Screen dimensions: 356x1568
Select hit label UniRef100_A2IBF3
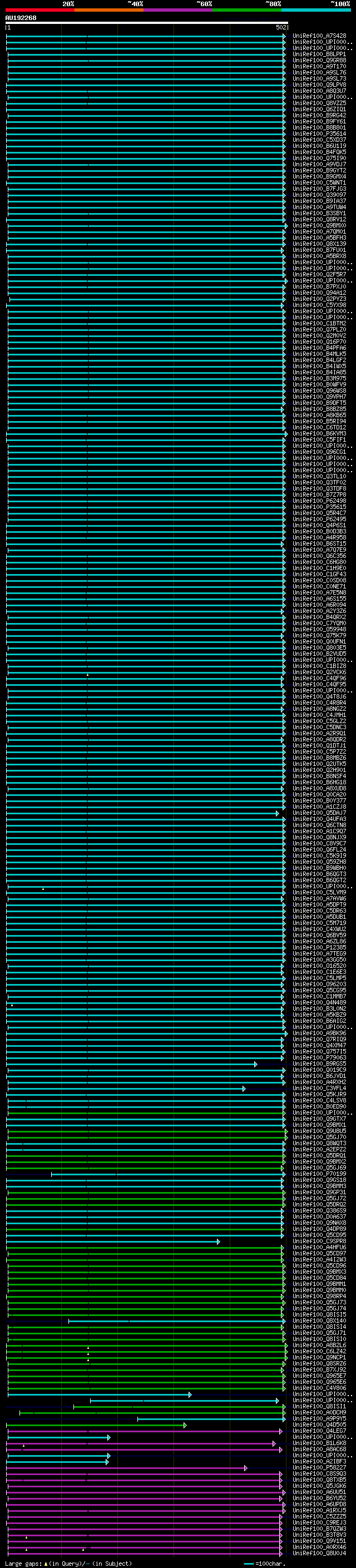pyautogui.click(x=319, y=1461)
